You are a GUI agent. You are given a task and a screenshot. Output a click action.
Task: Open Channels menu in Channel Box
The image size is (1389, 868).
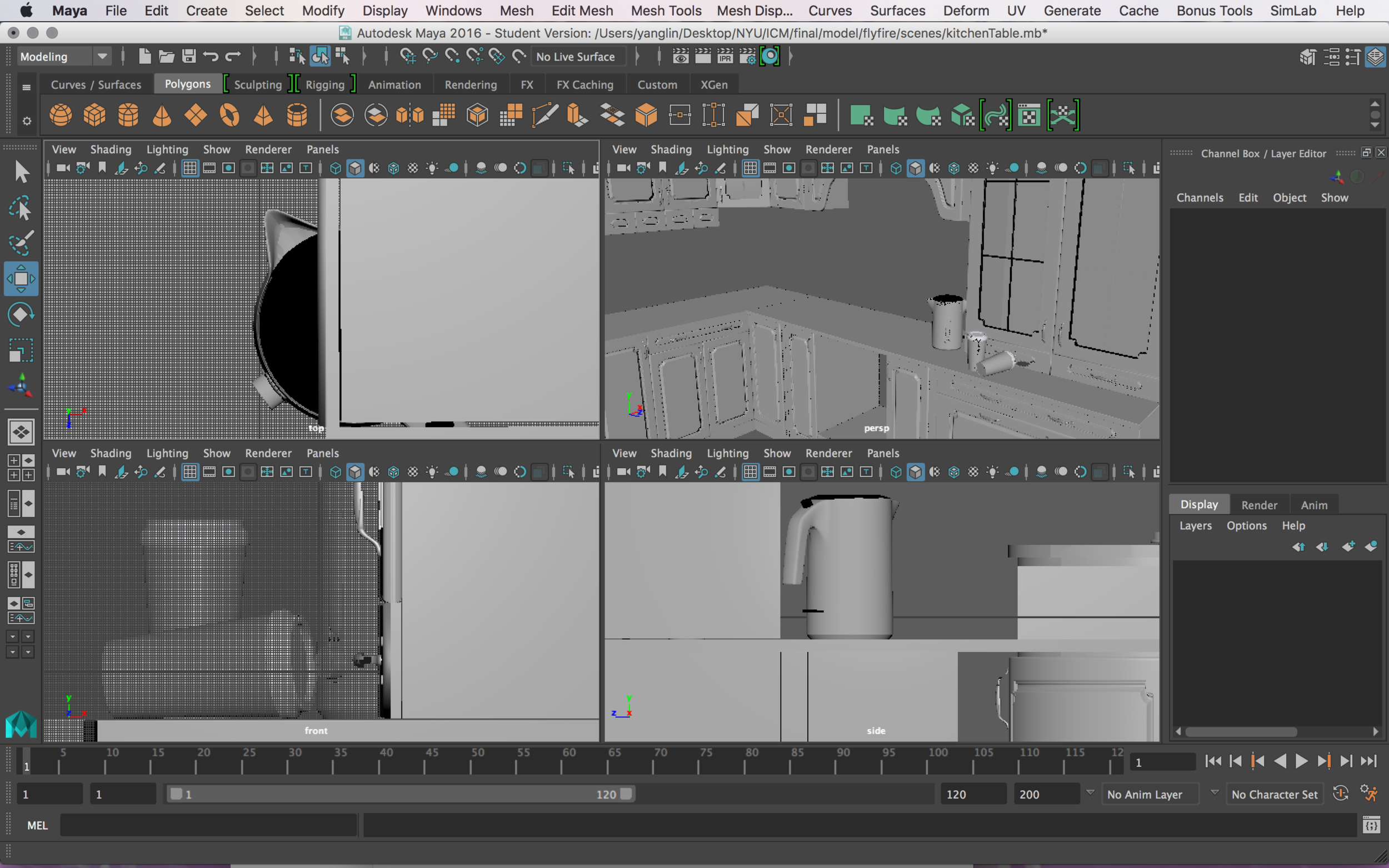1200,198
